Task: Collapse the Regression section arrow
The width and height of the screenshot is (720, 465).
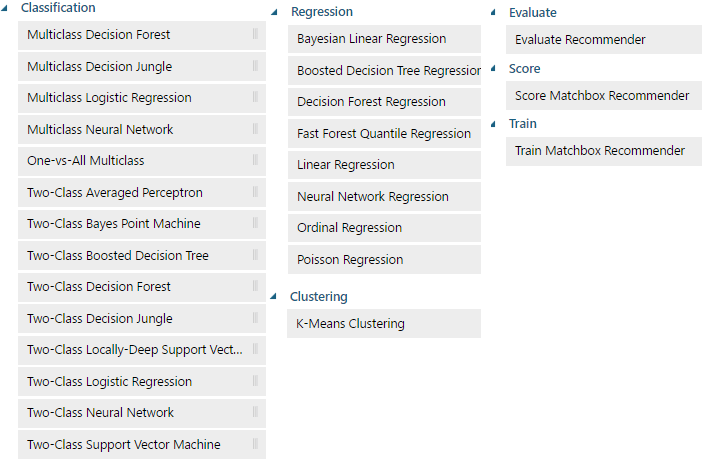Action: 274,13
